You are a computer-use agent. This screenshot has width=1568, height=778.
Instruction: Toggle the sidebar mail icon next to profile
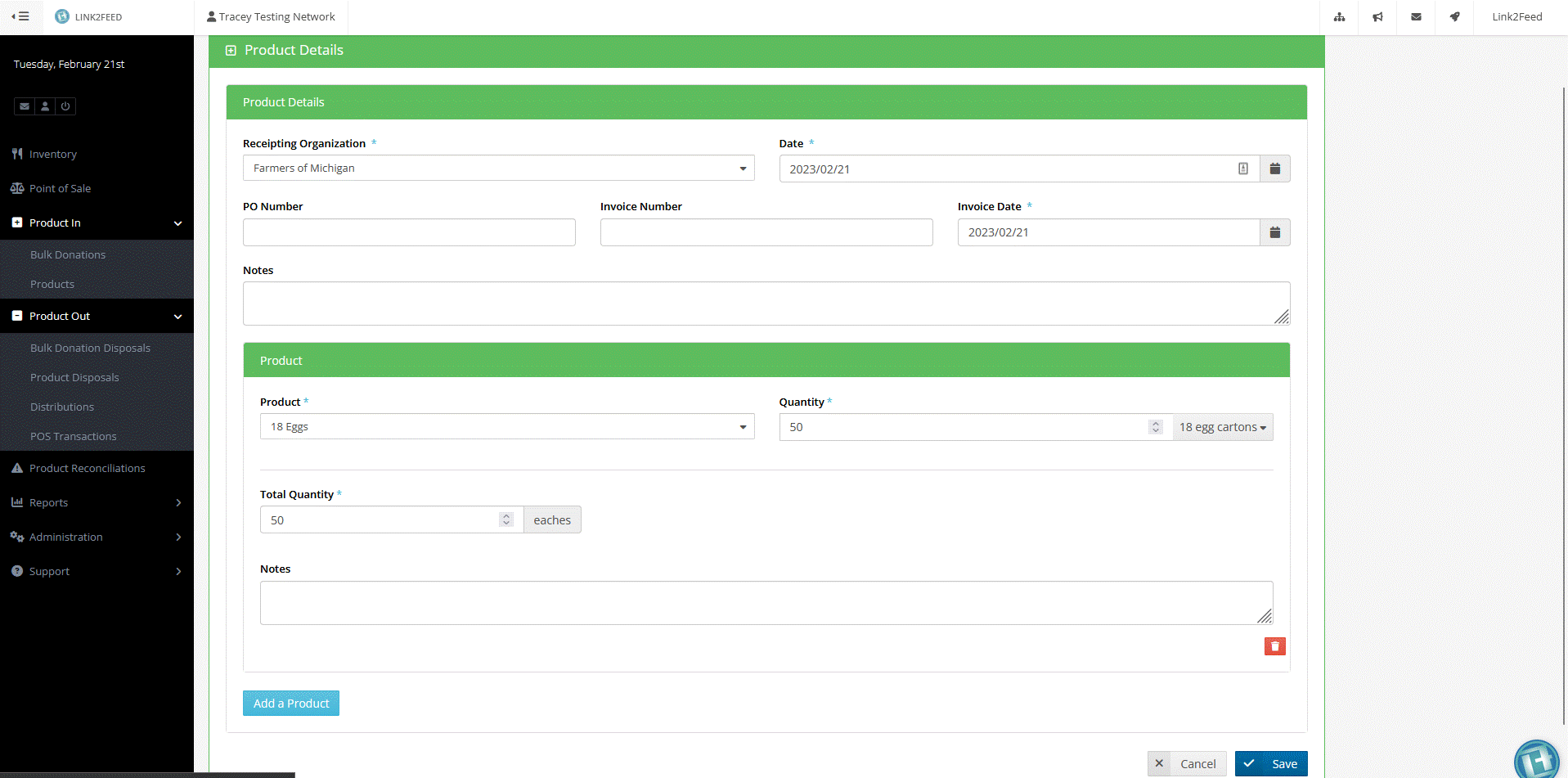24,106
